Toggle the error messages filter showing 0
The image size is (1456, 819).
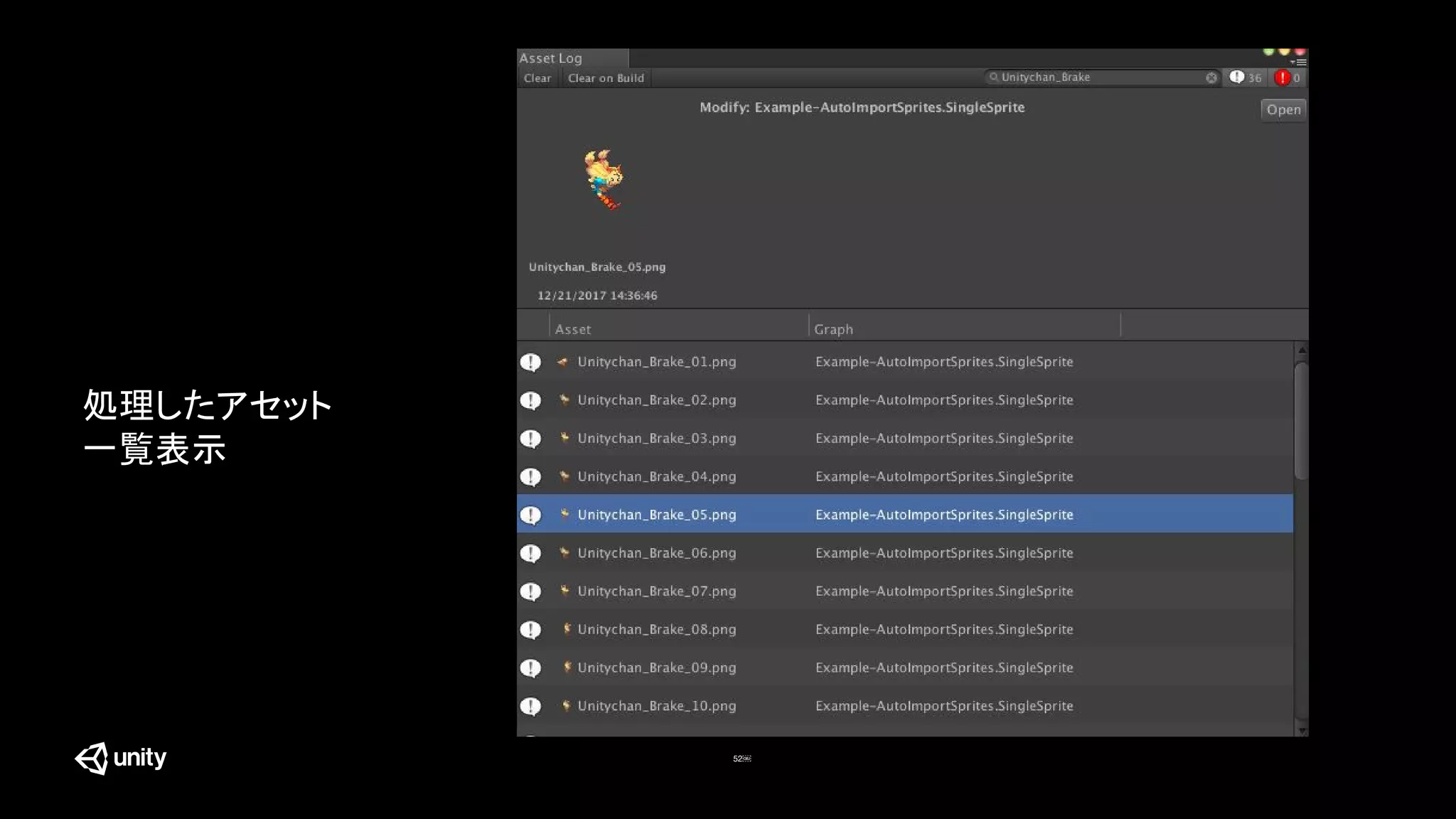click(1288, 77)
